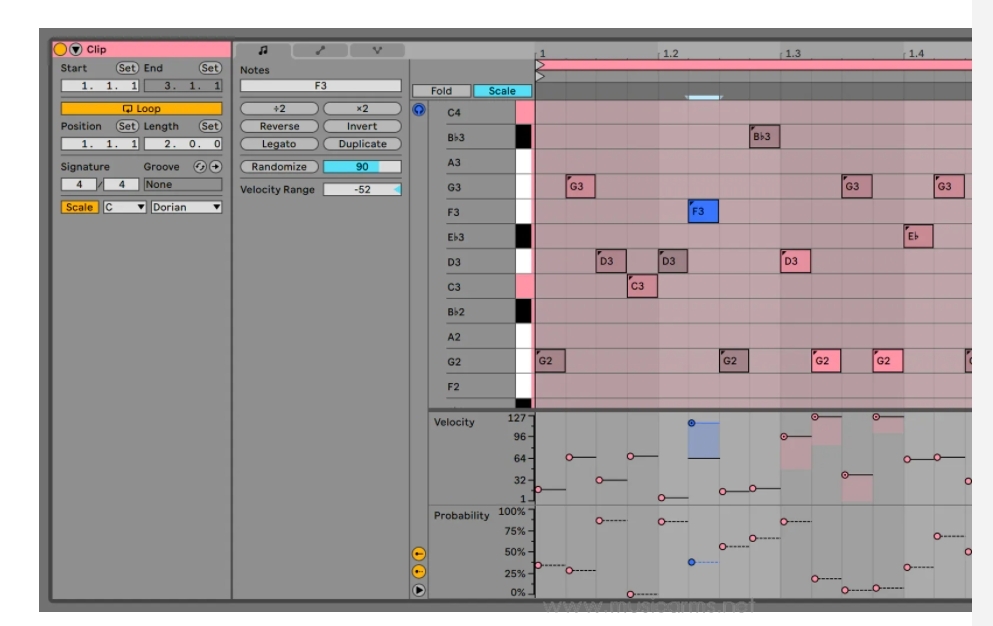Hide the velocity lane toggle icon
The height and width of the screenshot is (626, 993).
pyautogui.click(x=419, y=553)
